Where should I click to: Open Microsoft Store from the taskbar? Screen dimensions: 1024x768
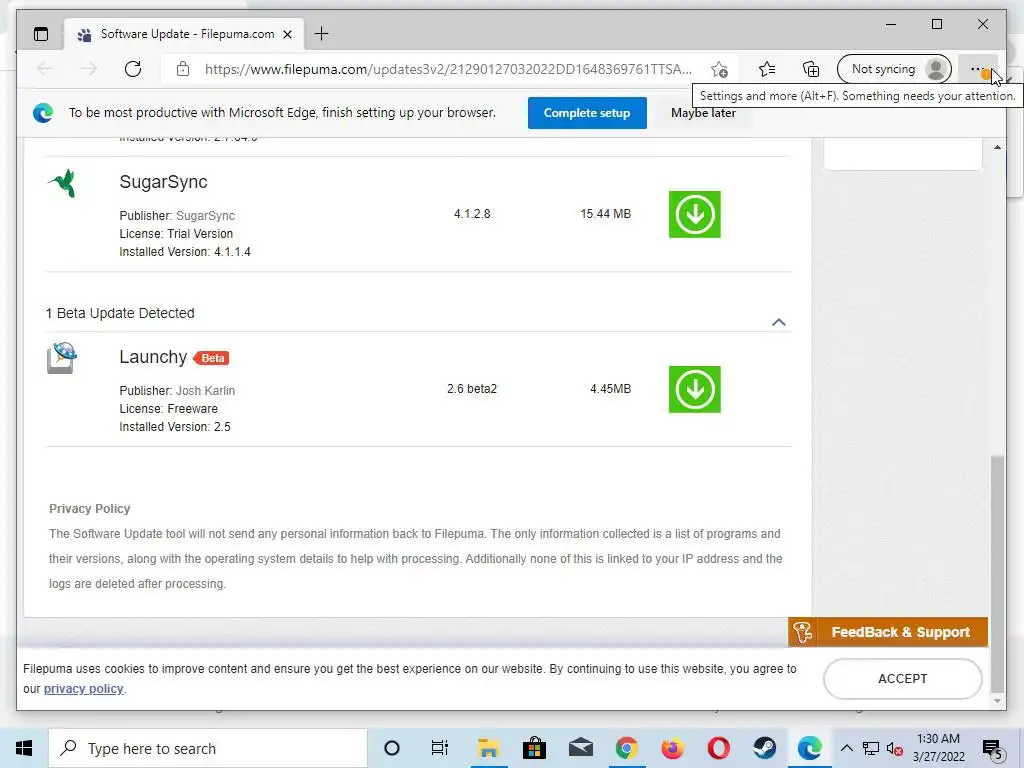(534, 748)
